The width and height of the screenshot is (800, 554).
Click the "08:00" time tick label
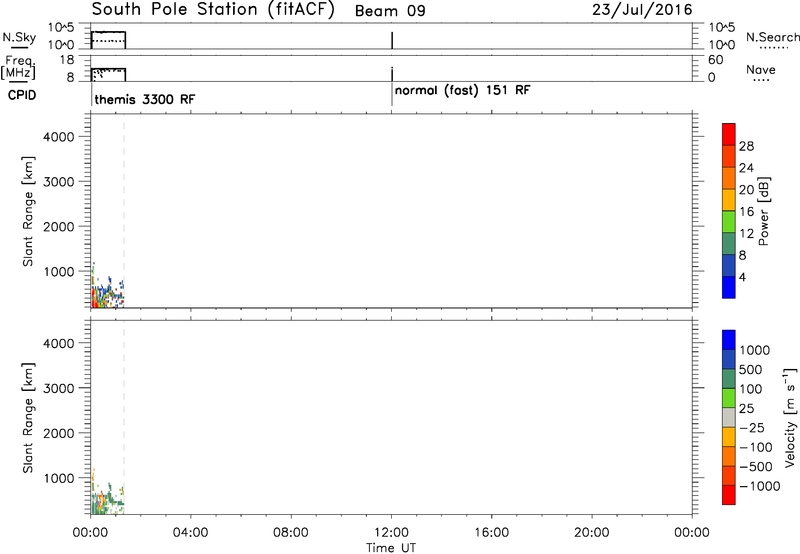pyautogui.click(x=290, y=533)
